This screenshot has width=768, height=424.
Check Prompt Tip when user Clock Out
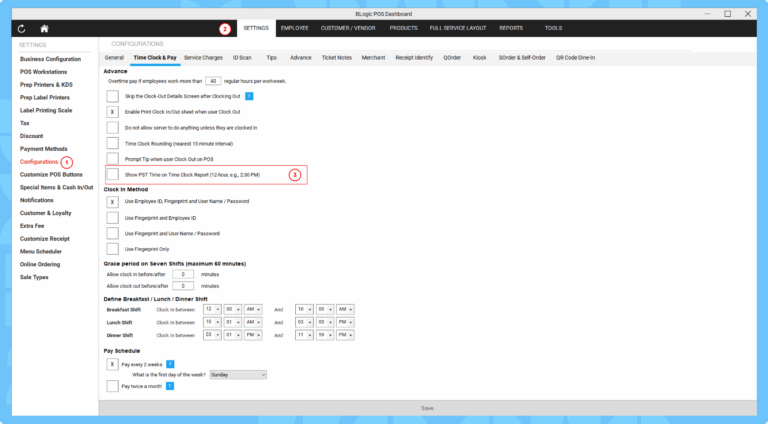pyautogui.click(x=113, y=159)
